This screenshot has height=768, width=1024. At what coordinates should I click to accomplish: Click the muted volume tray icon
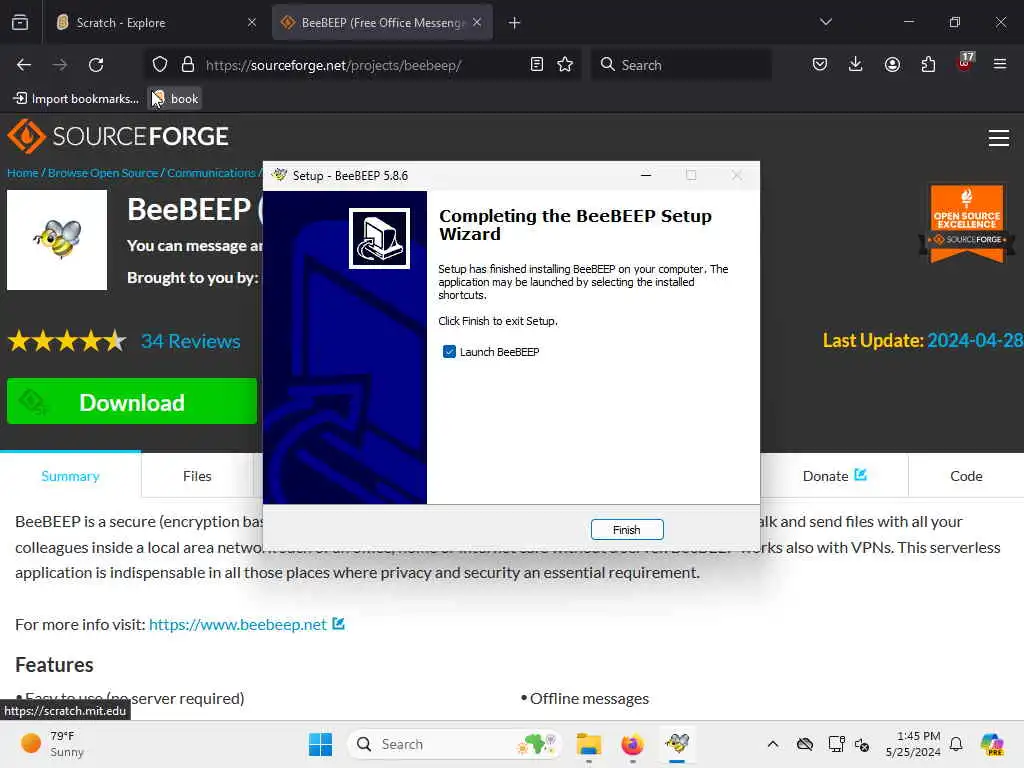pyautogui.click(x=862, y=744)
